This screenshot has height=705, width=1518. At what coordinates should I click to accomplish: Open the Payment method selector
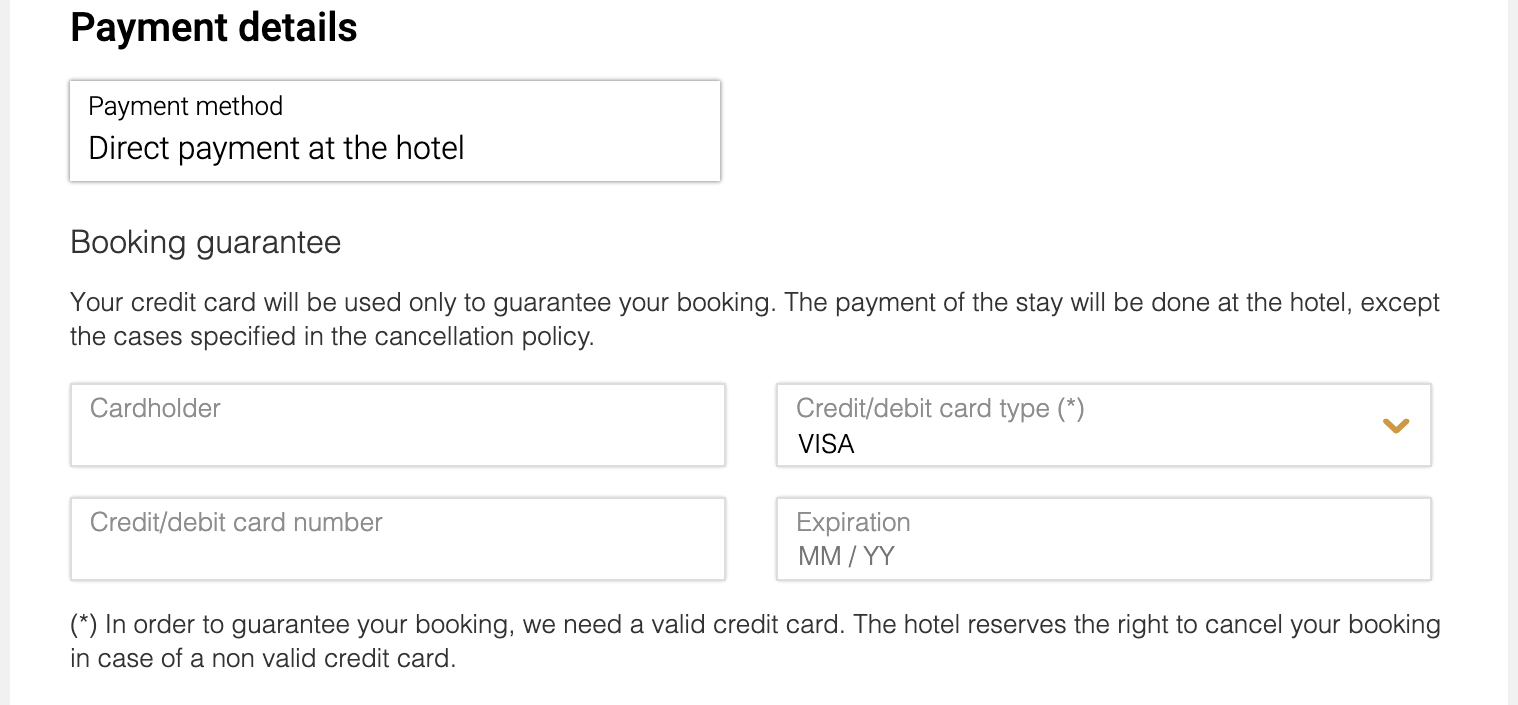tap(394, 131)
